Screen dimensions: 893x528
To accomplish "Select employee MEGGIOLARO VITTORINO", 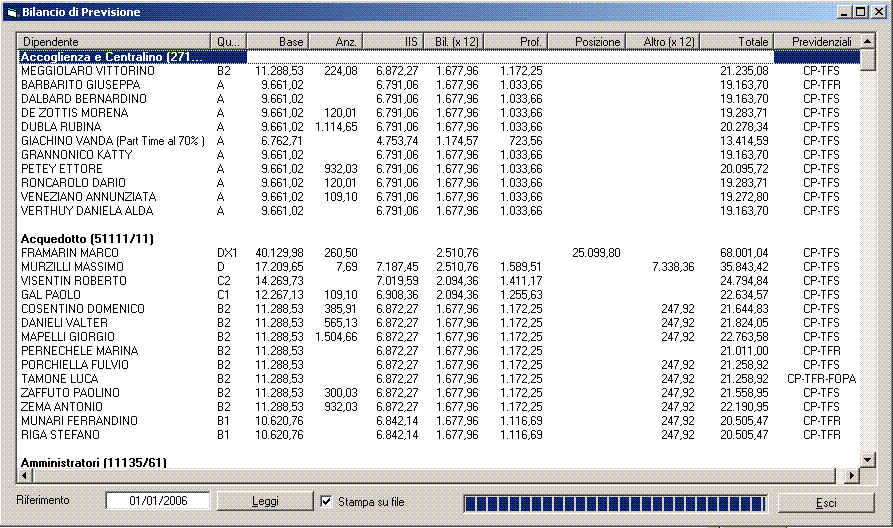I will [88, 71].
